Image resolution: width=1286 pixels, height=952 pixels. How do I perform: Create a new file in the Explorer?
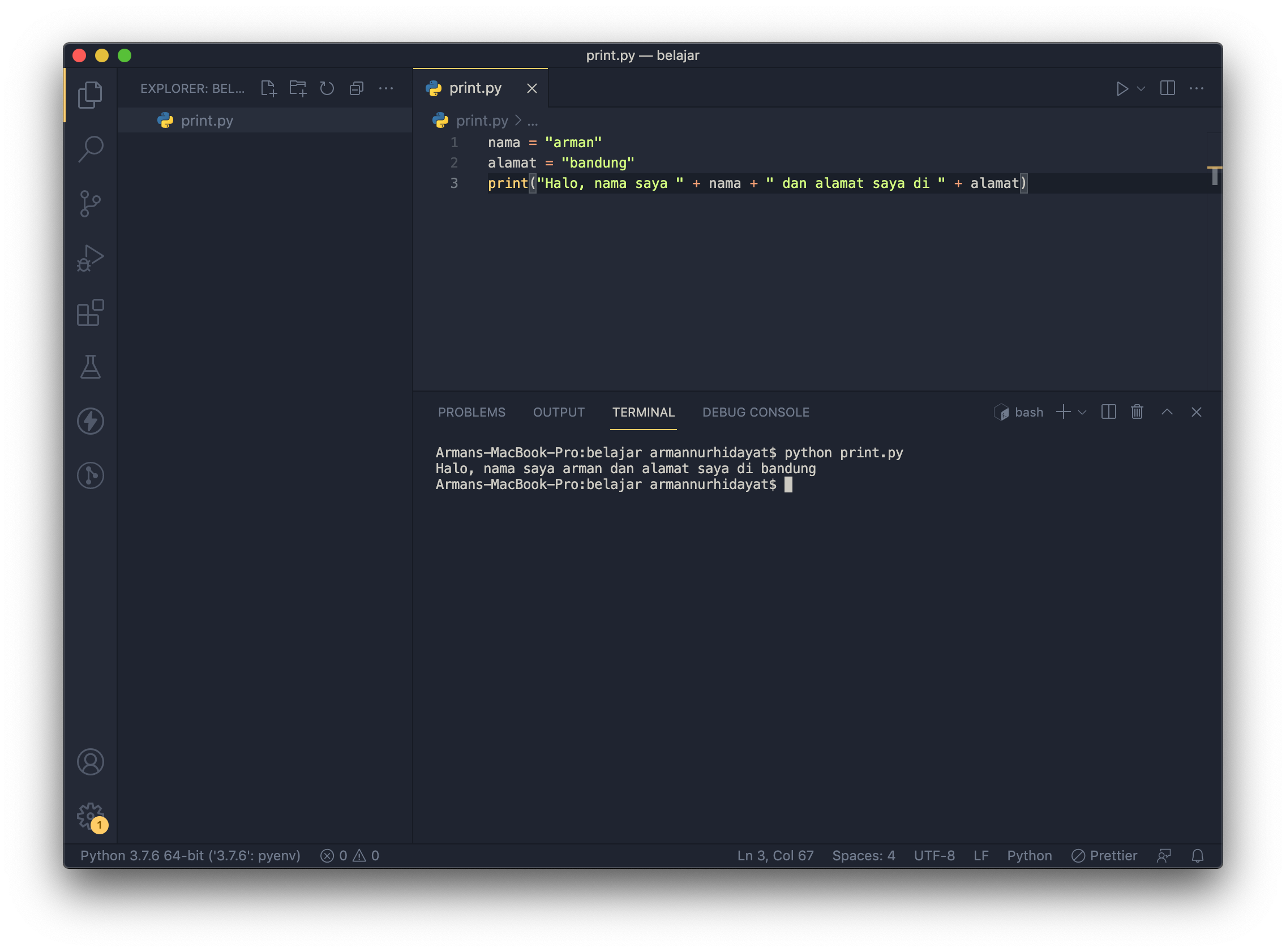(268, 88)
